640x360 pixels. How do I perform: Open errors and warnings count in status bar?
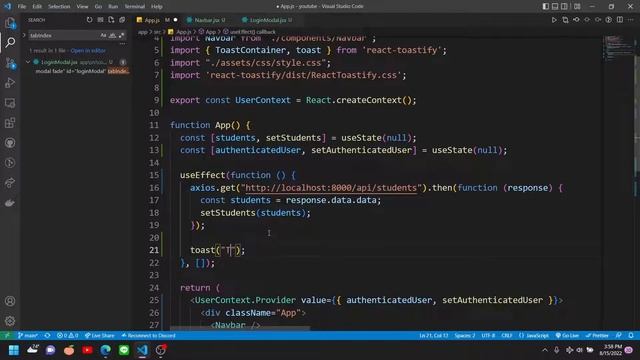67,336
